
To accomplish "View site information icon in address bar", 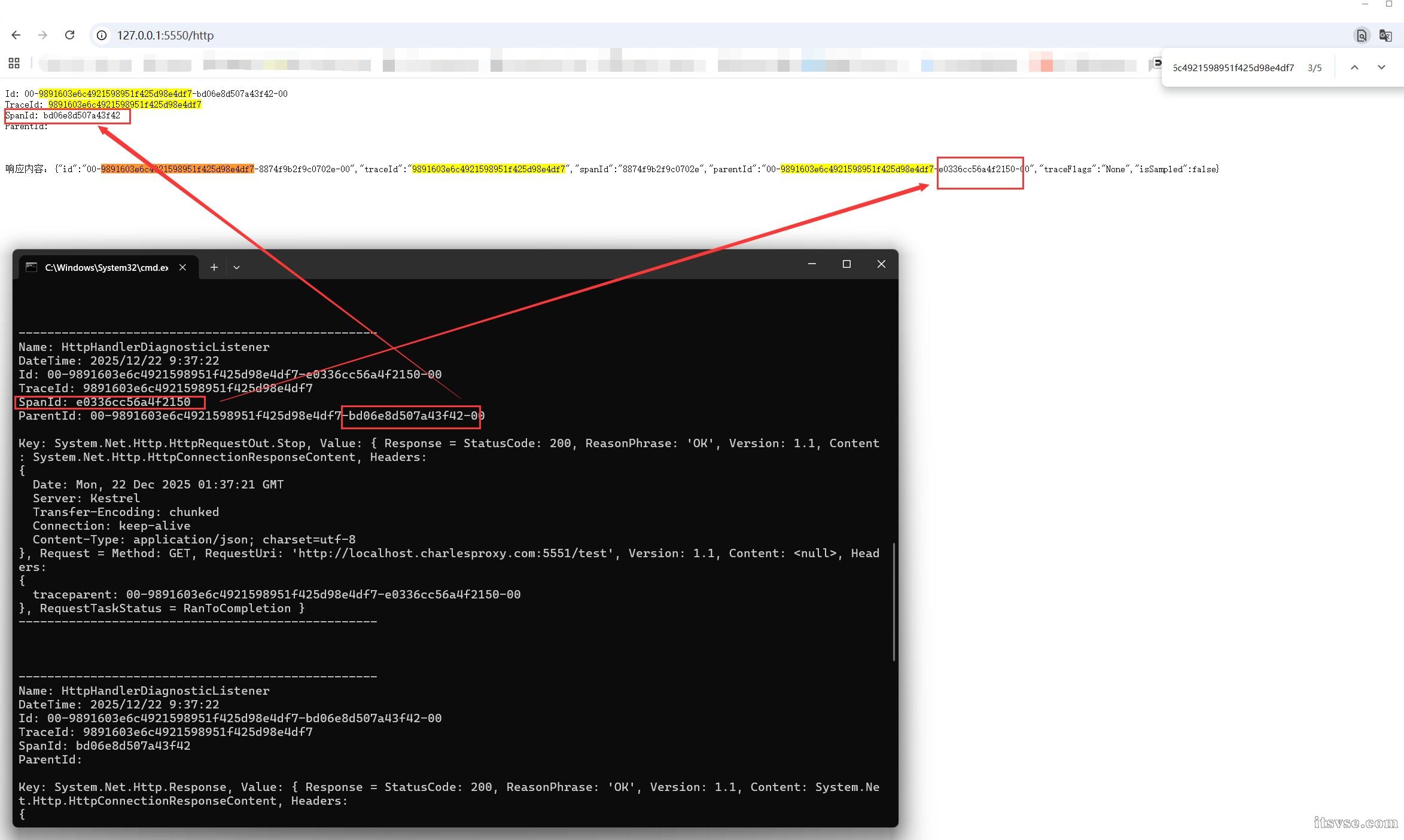I will point(102,35).
